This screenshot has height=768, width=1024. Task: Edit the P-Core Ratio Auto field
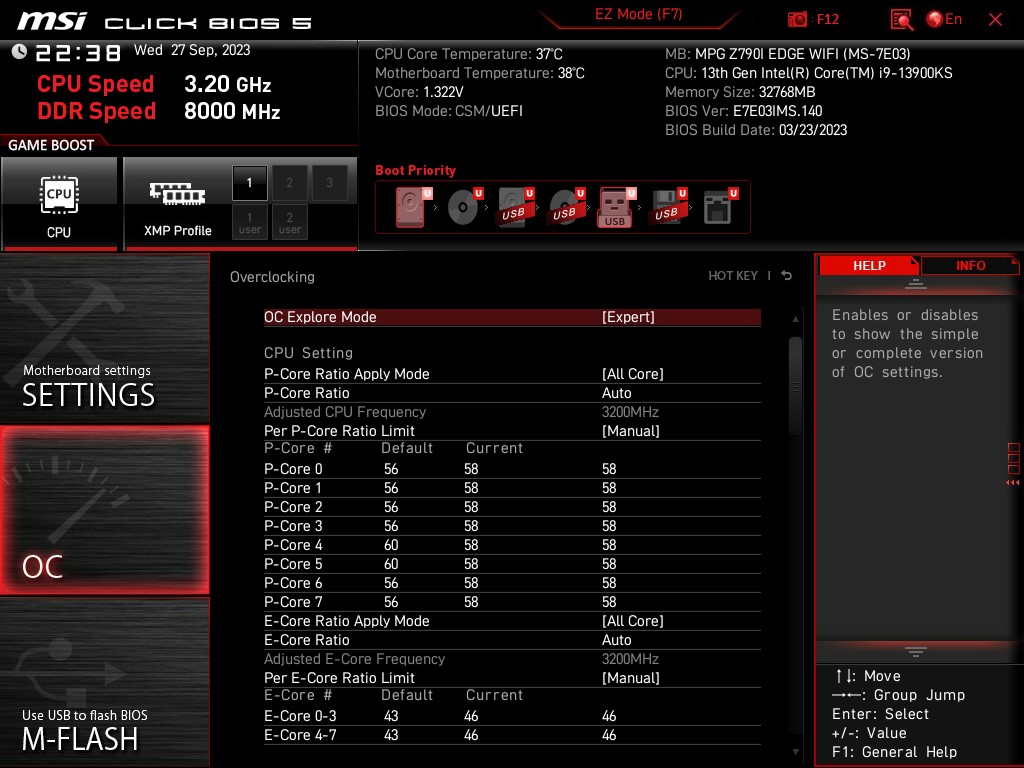[616, 393]
